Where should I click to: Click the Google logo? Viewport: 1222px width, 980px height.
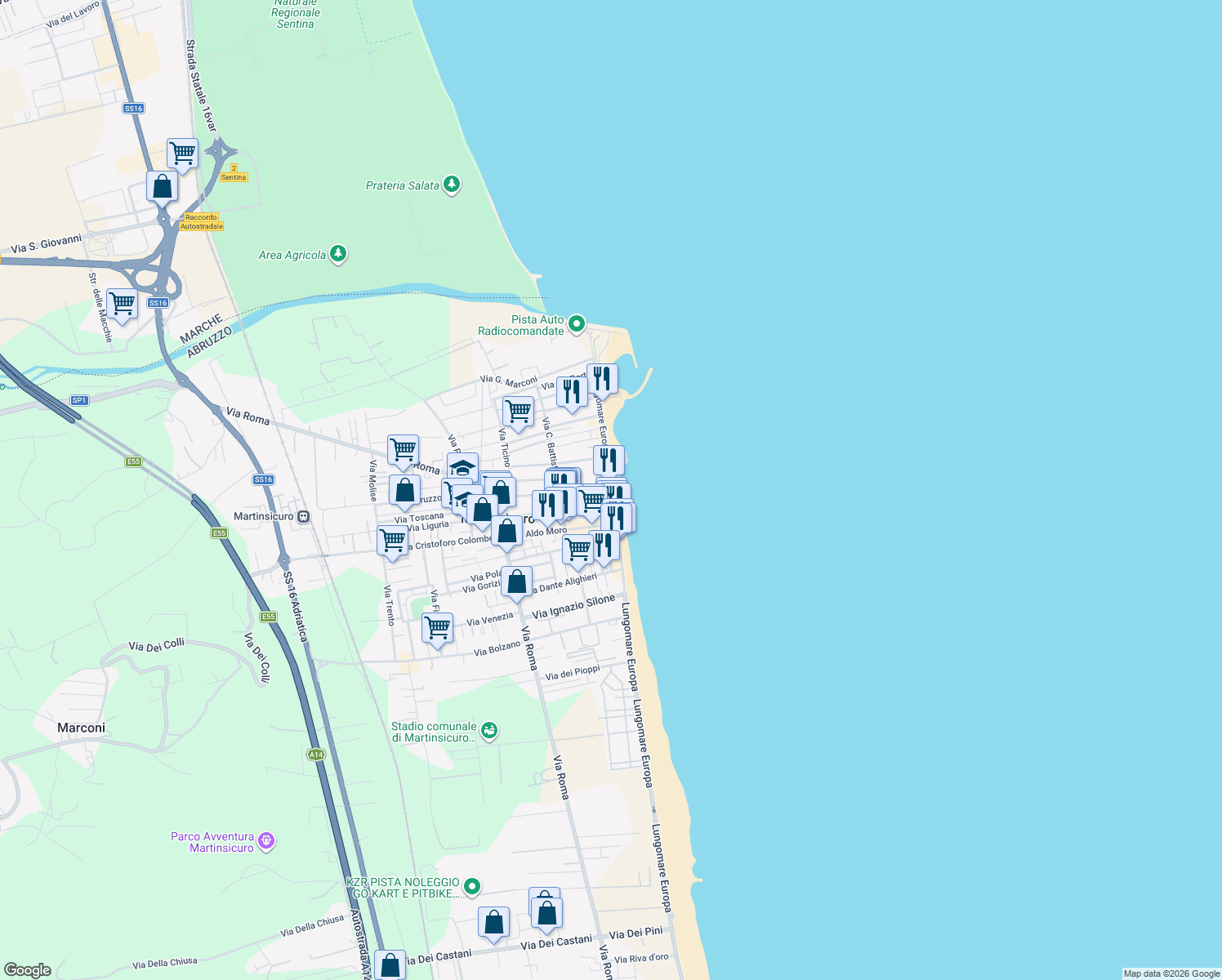point(26,969)
